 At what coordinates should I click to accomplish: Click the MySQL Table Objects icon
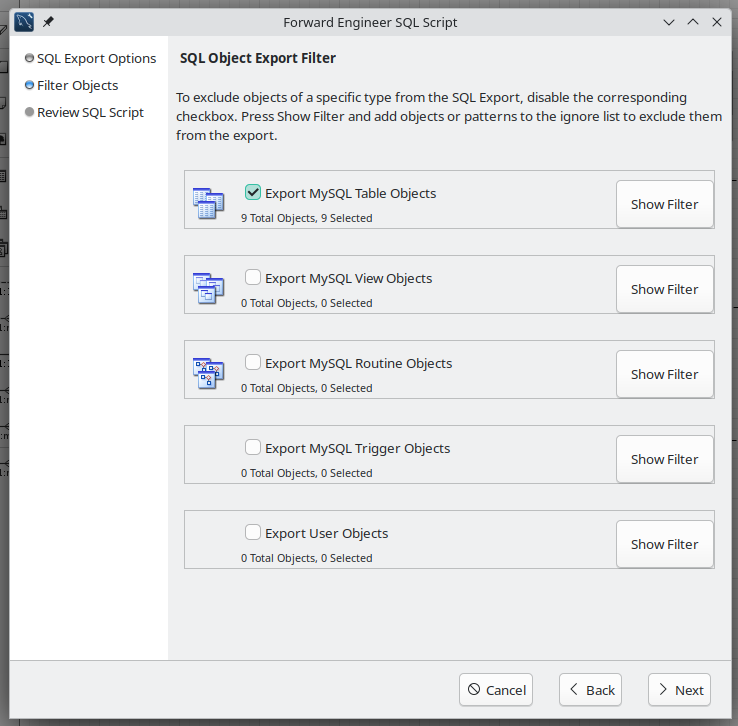[208, 203]
